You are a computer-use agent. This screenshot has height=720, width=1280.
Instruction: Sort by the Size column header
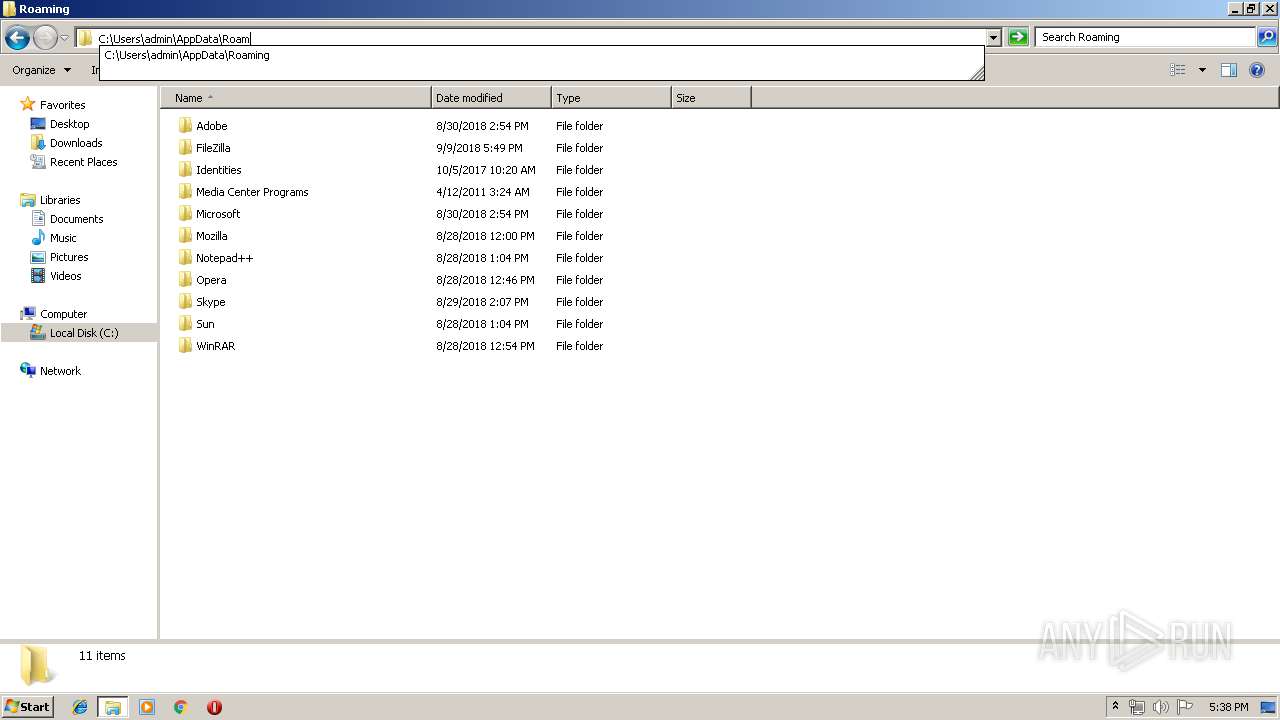point(711,98)
